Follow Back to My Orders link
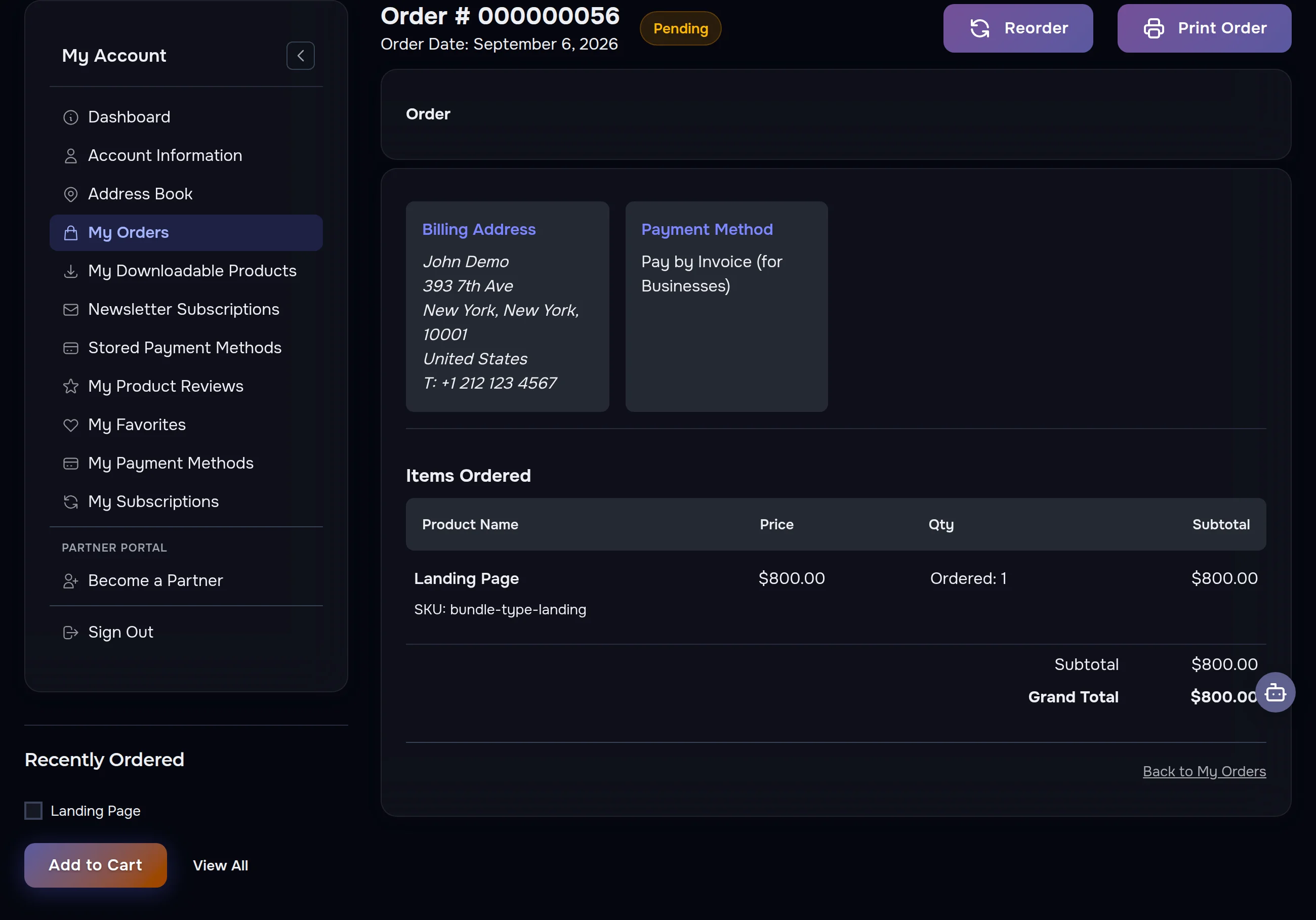This screenshot has width=1316, height=920. [1204, 772]
